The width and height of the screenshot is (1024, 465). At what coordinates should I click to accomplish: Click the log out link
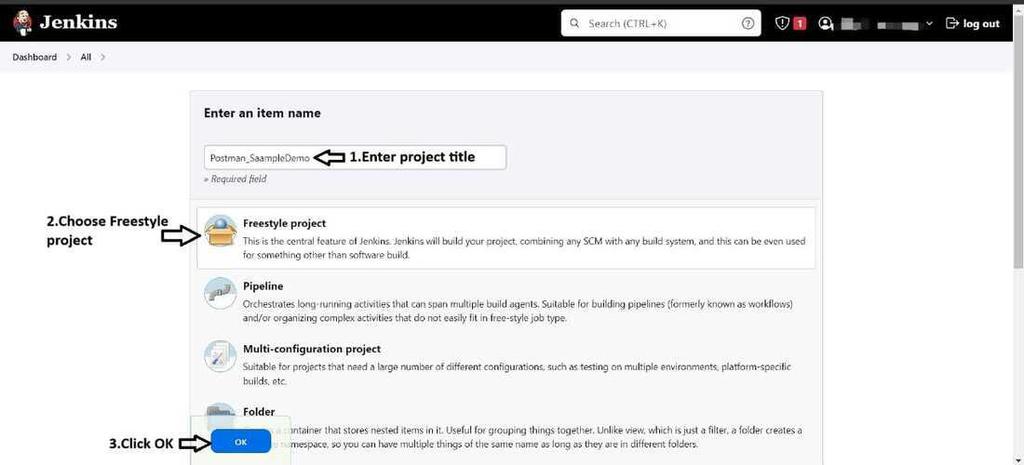click(x=973, y=23)
